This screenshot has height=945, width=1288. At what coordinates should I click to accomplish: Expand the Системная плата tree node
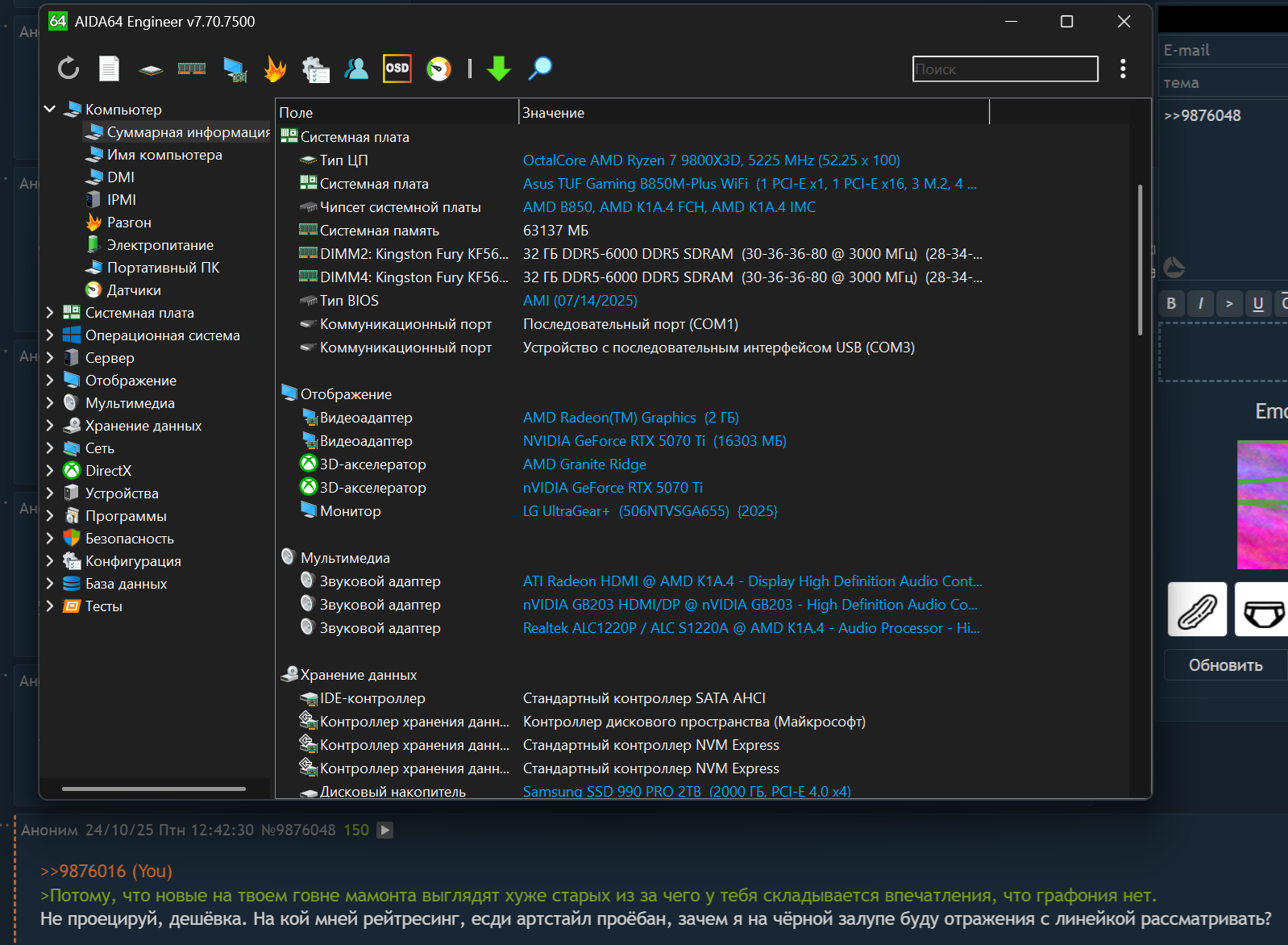[50, 312]
